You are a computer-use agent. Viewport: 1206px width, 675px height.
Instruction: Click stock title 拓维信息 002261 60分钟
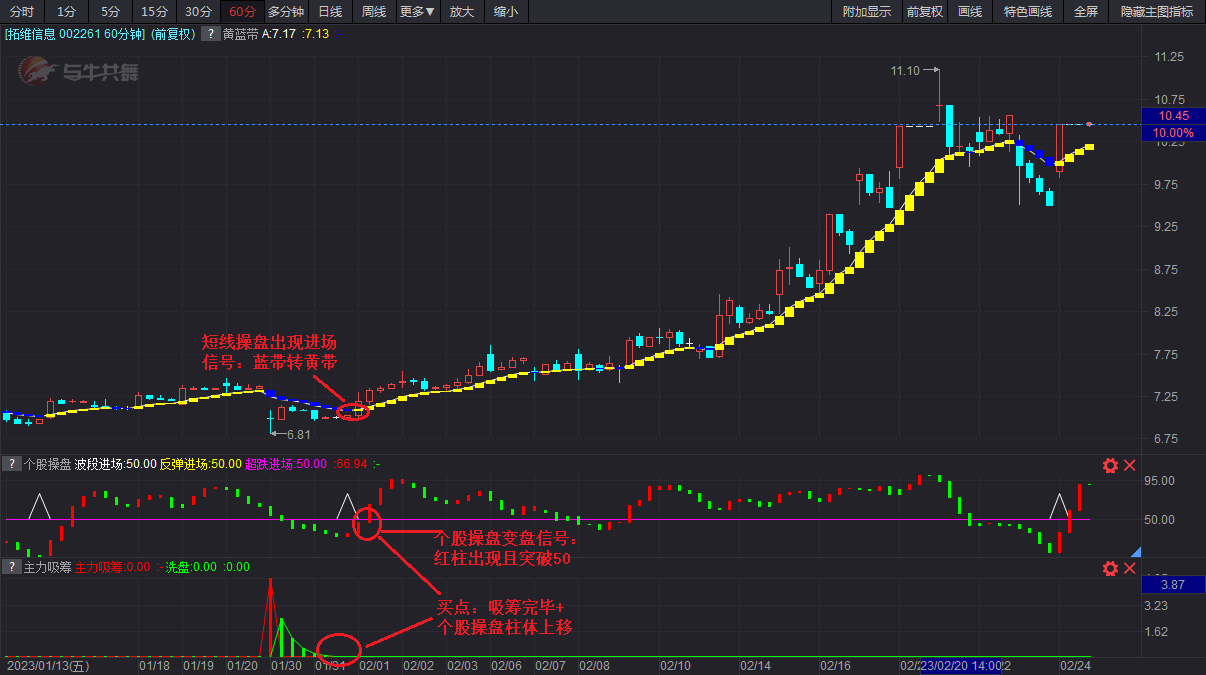76,33
